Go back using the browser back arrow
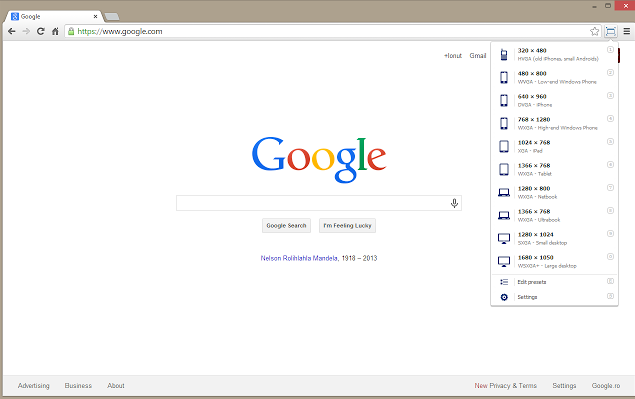The height and width of the screenshot is (399, 635). pyautogui.click(x=12, y=31)
